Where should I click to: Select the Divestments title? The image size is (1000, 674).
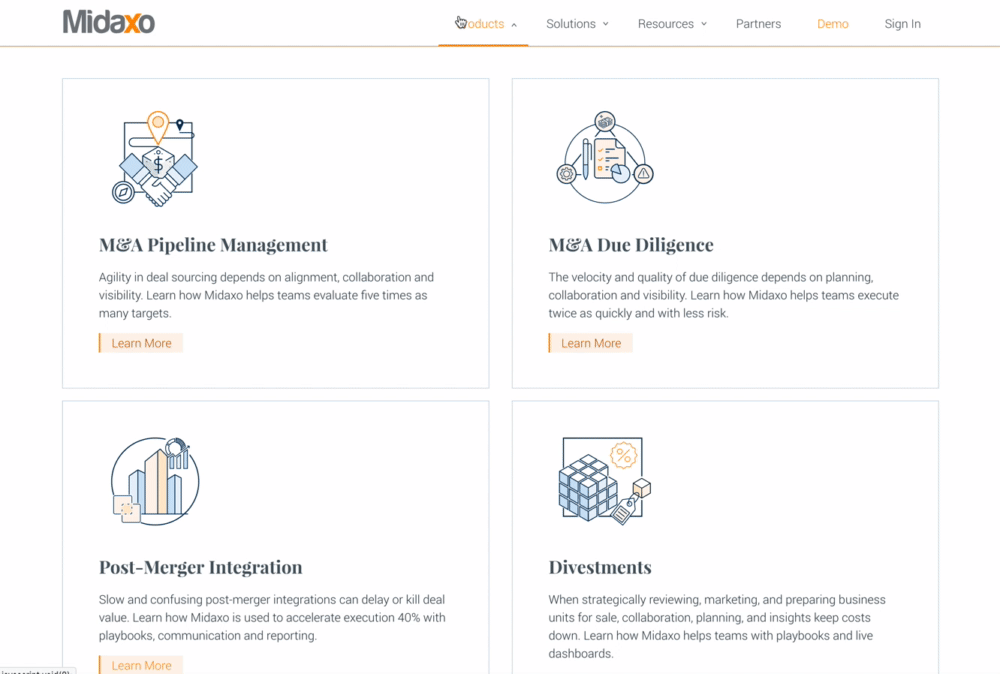pyautogui.click(x=600, y=567)
